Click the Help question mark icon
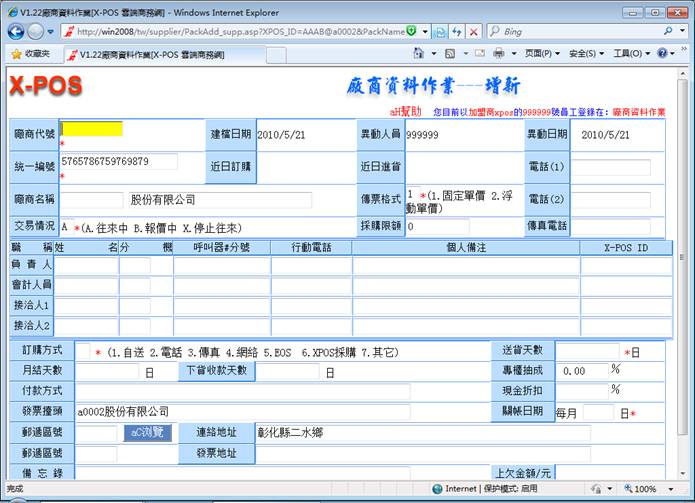The image size is (695, 503). point(660,53)
